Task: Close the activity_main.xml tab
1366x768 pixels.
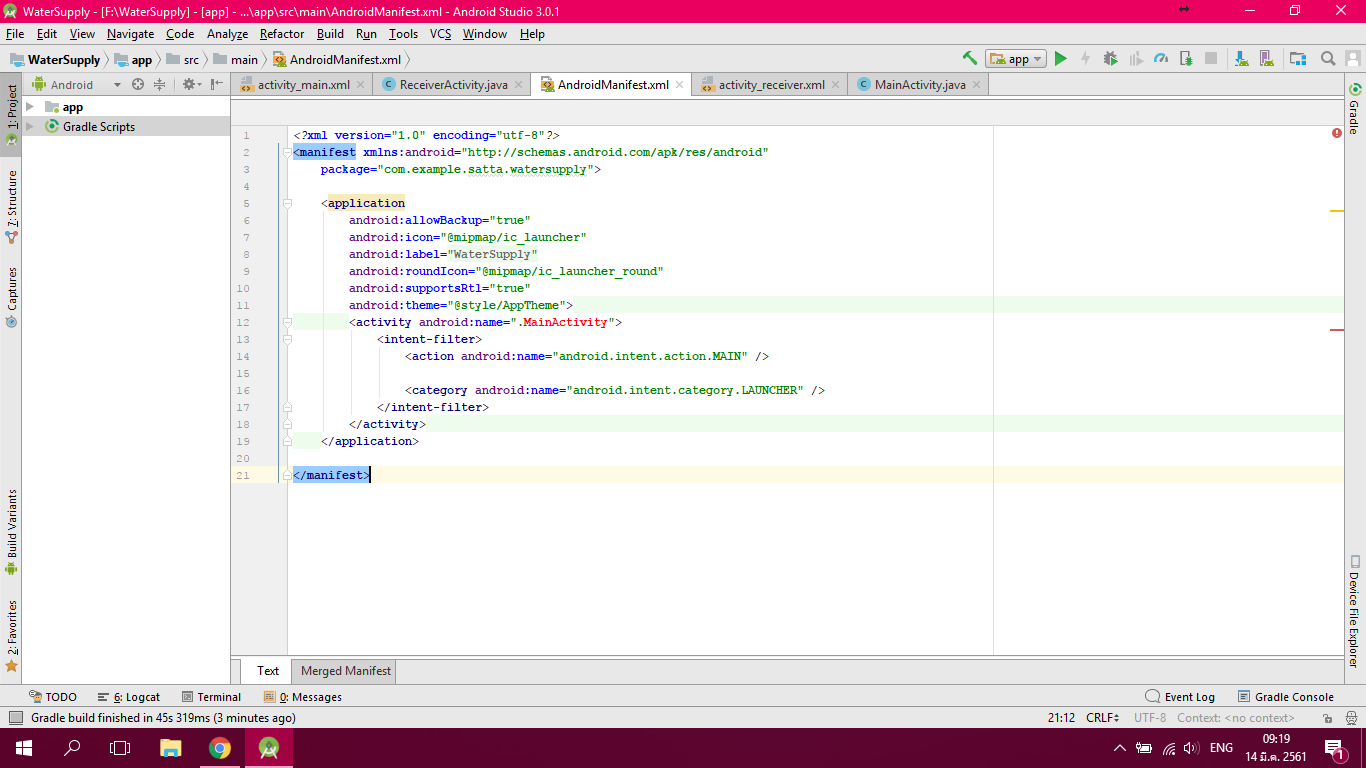Action: point(360,85)
